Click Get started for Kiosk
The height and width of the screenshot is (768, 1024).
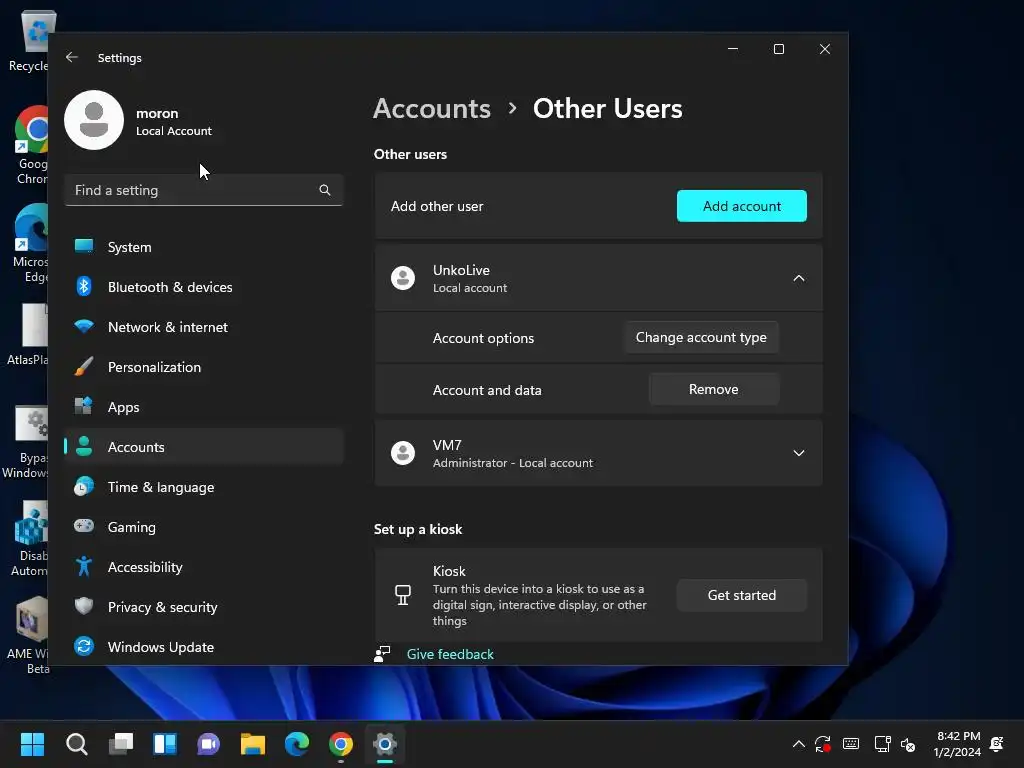[741, 595]
